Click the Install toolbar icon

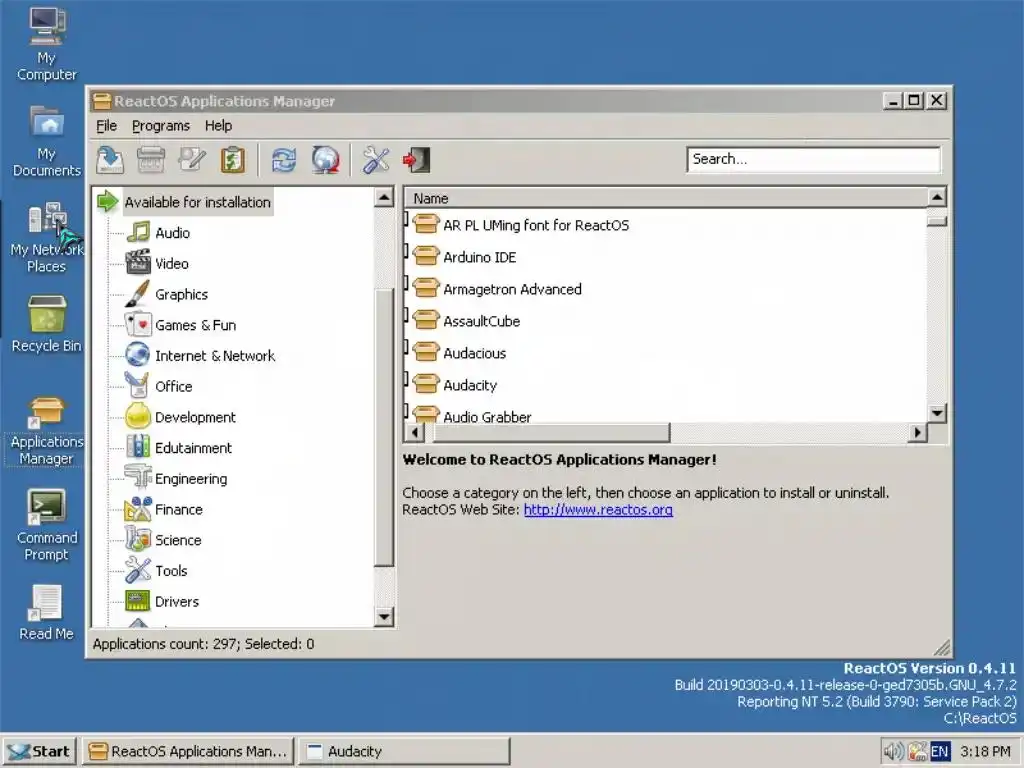coord(110,160)
